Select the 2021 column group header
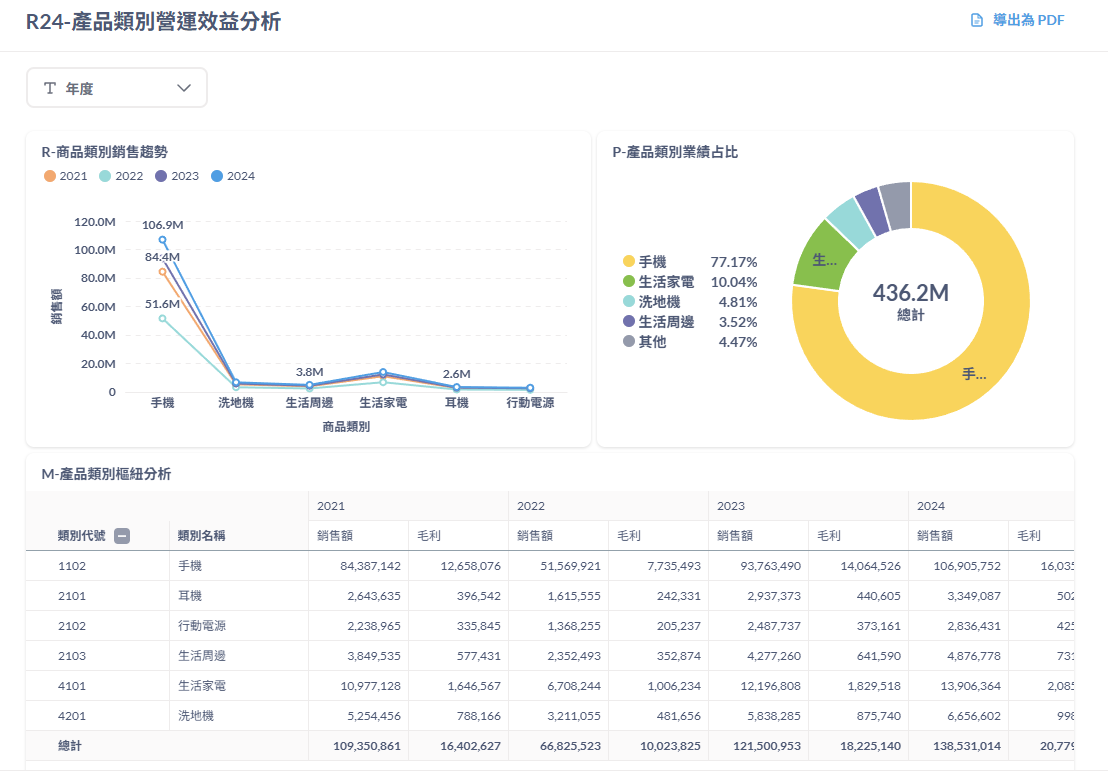The height and width of the screenshot is (777, 1108). point(330,506)
